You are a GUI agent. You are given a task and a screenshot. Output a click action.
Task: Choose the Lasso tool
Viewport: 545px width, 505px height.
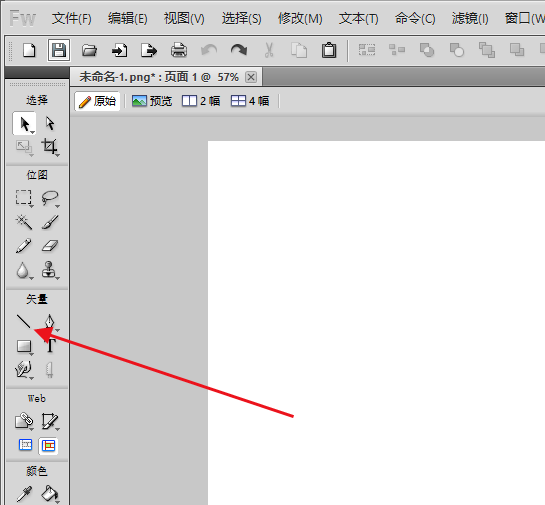point(50,198)
